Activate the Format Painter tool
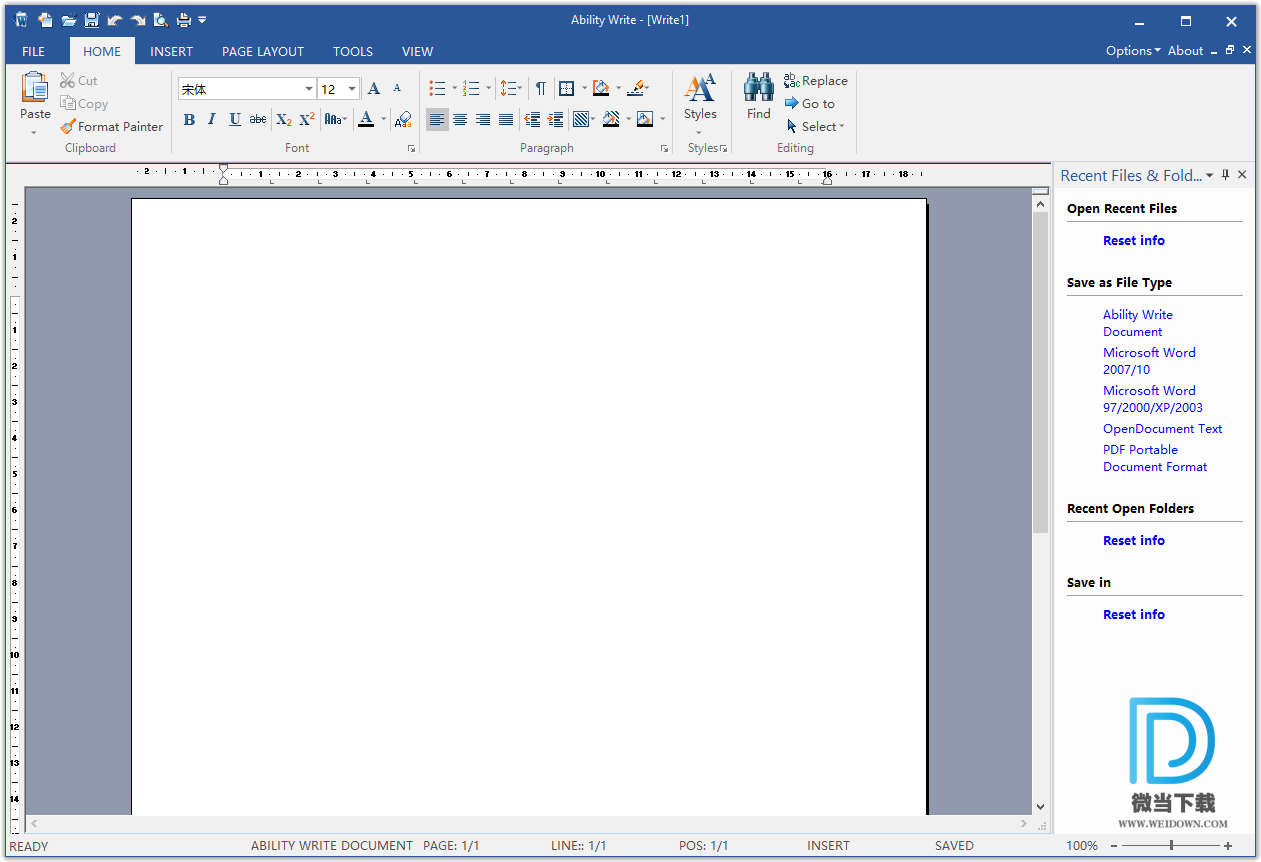This screenshot has height=862, width=1261. [111, 127]
